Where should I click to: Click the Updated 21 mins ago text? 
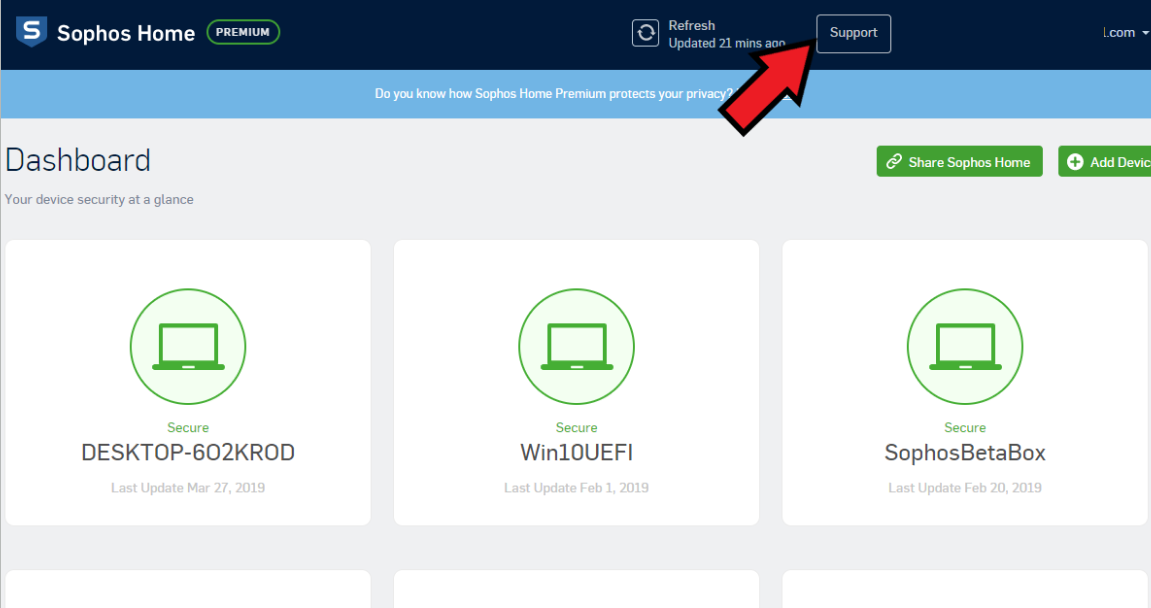726,43
